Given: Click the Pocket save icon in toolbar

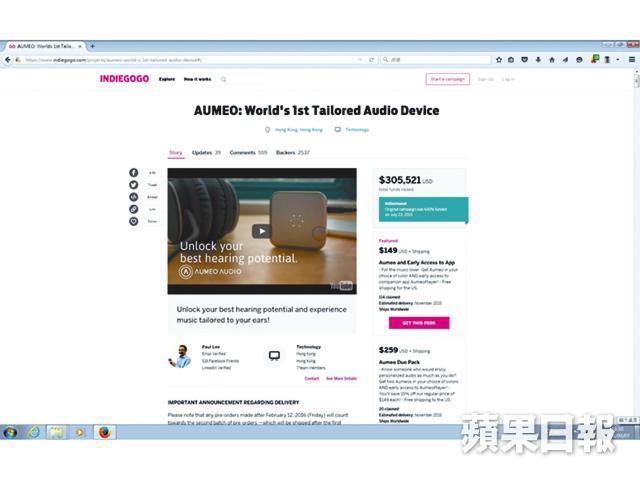Looking at the screenshot, I should tap(524, 60).
